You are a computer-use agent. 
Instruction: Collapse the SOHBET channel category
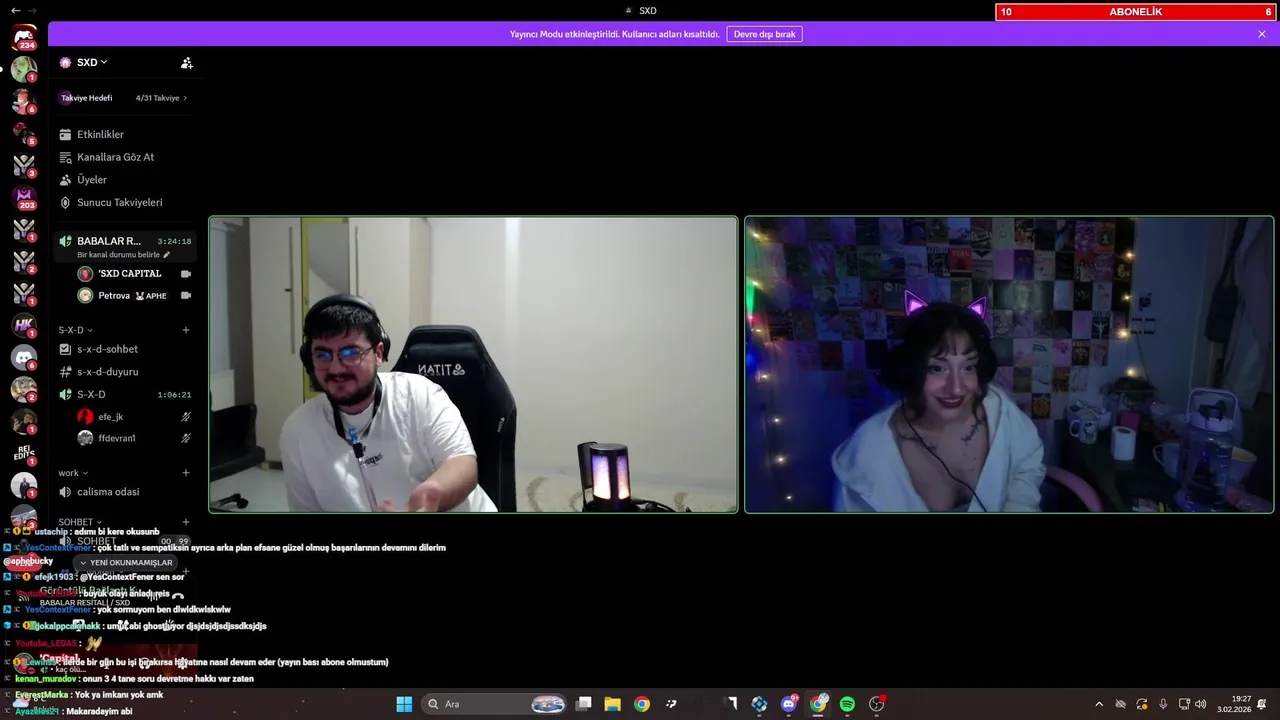tap(79, 522)
